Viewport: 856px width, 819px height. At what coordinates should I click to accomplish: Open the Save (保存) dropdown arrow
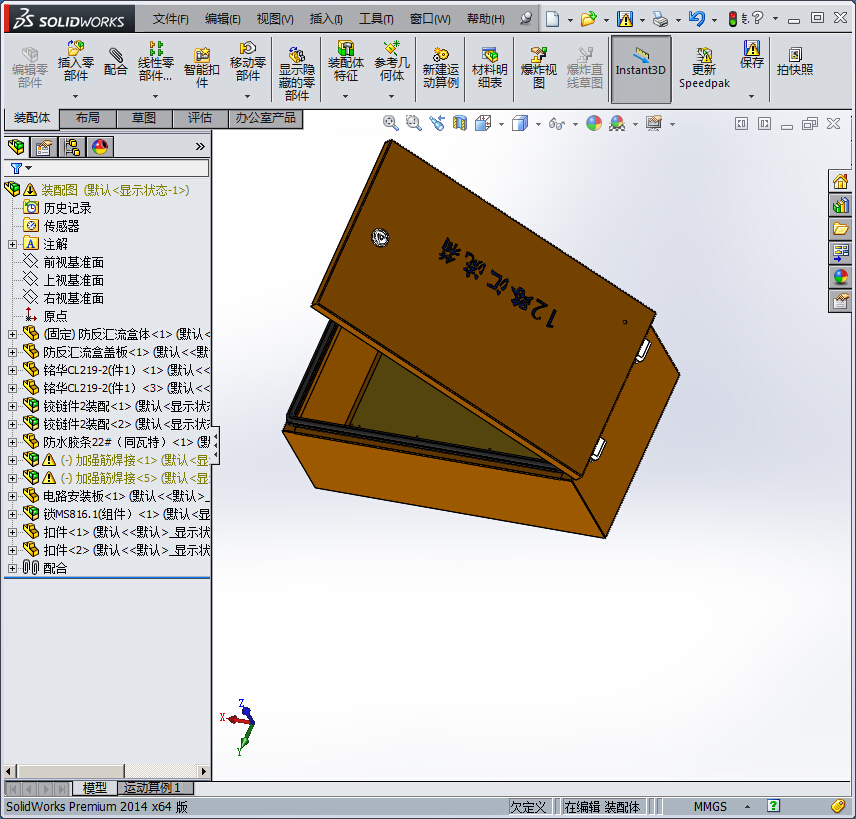click(751, 96)
